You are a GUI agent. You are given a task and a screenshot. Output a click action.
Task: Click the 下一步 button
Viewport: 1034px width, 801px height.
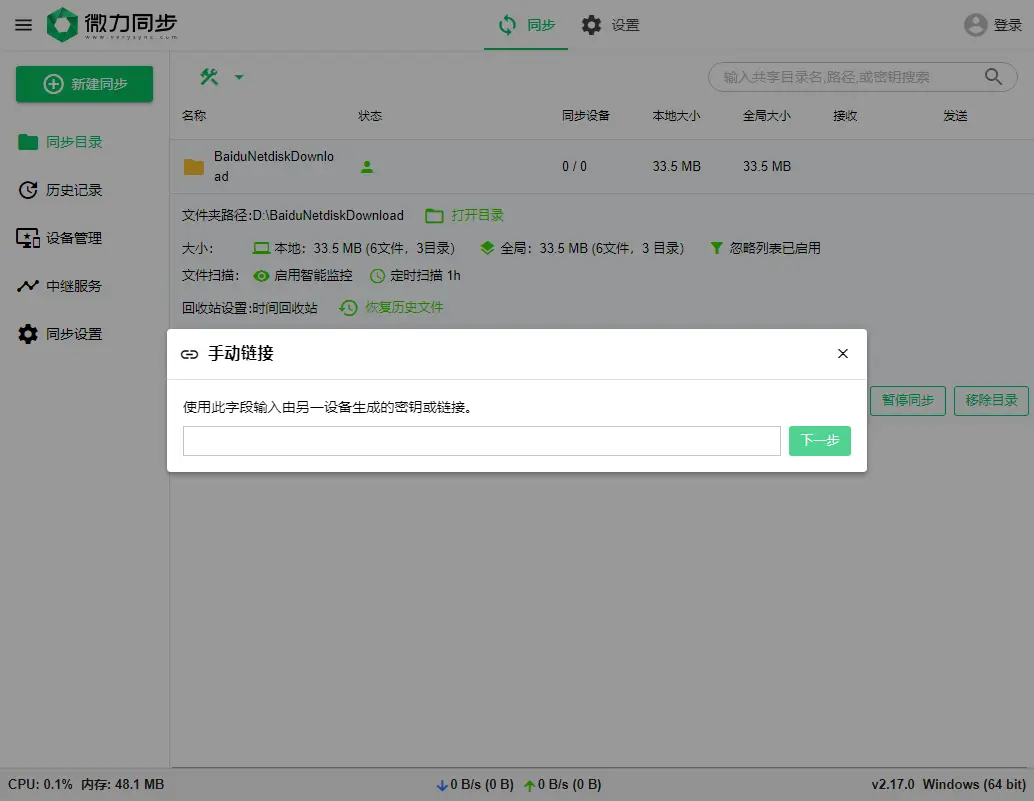[x=819, y=441]
